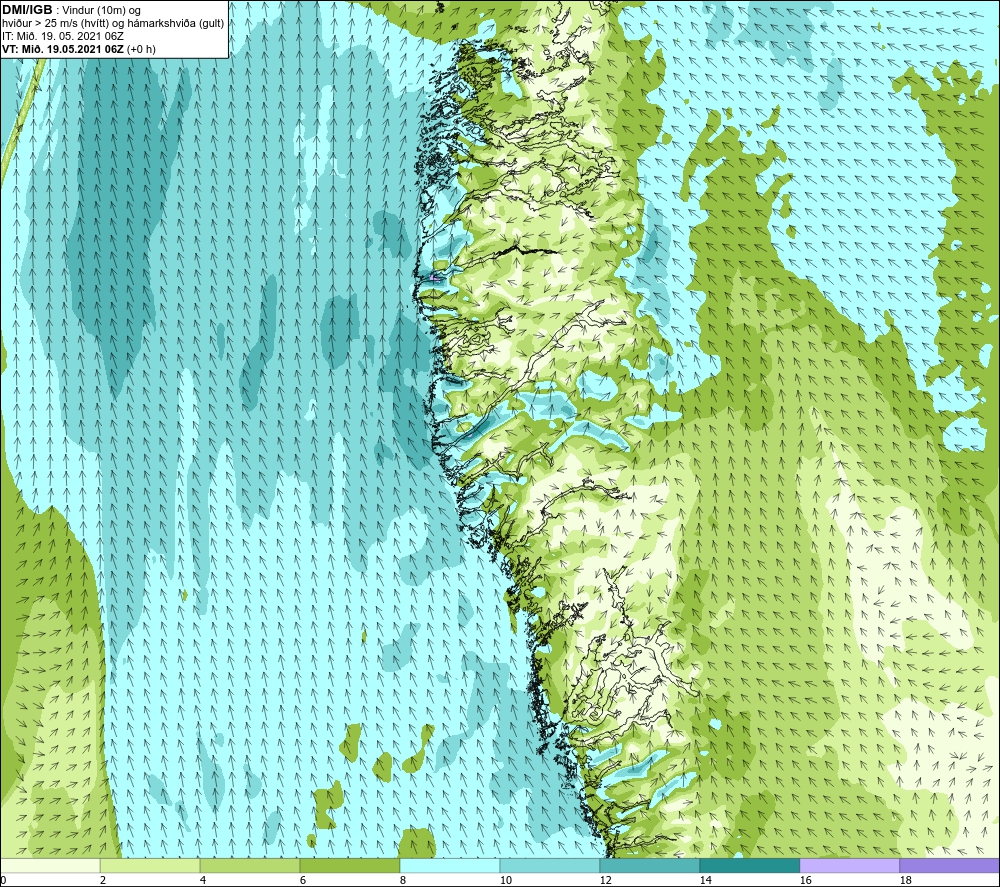Click the teal 12–14 m/s legend swatch

(x=649, y=865)
